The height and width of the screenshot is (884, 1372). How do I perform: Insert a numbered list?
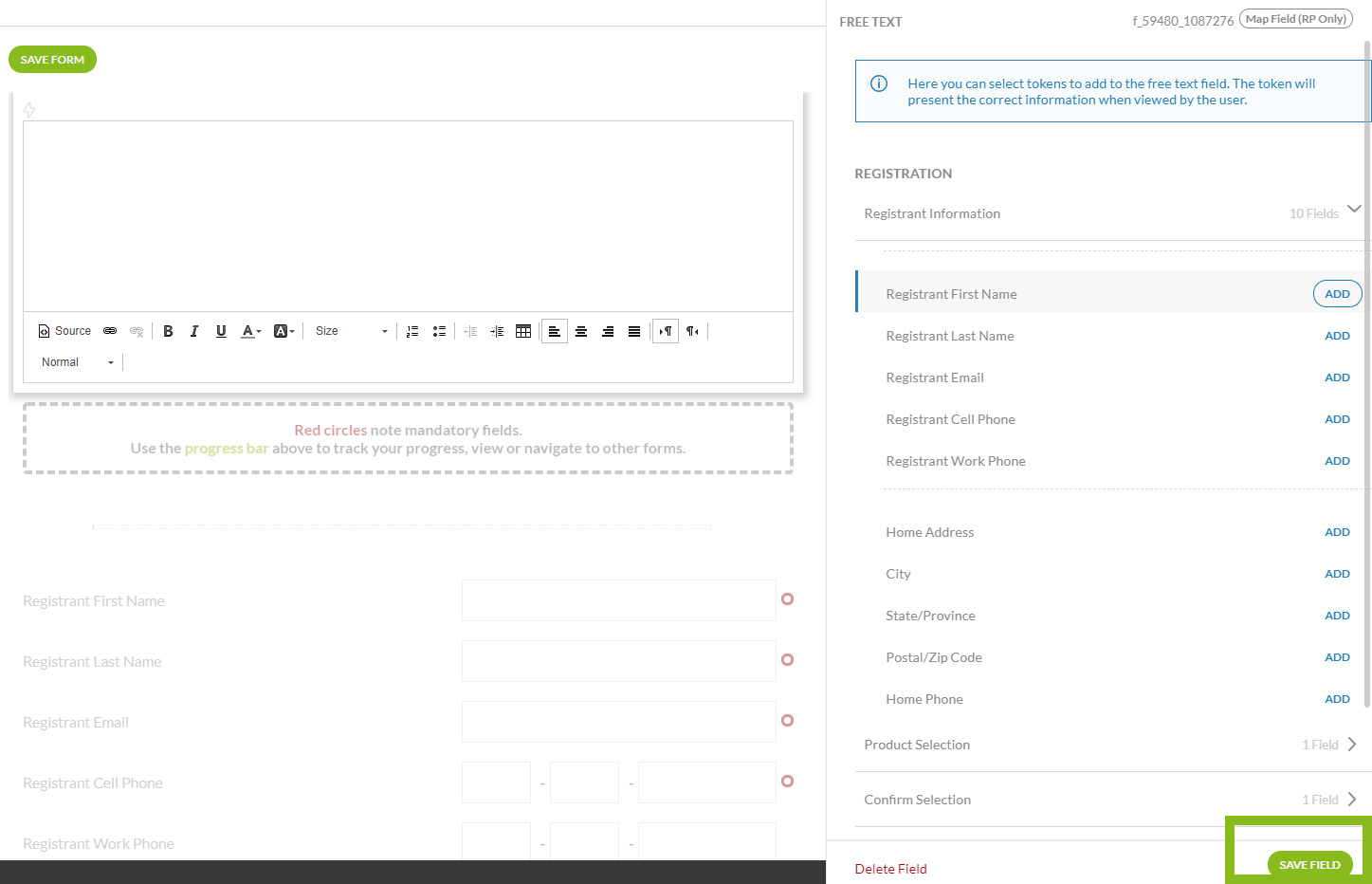pyautogui.click(x=412, y=331)
